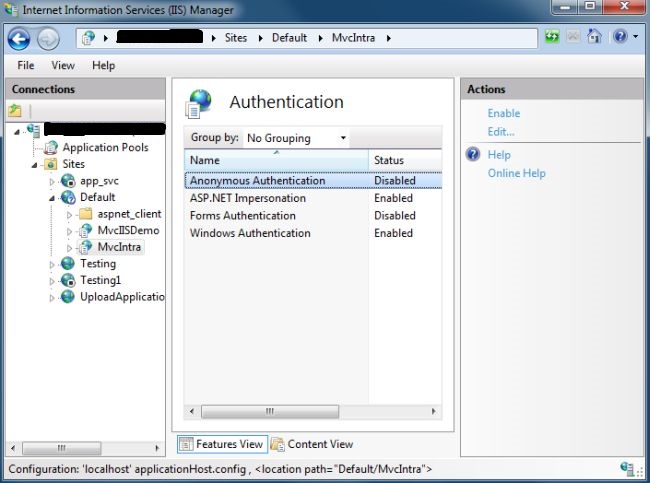Viewport: 650px width, 483px height.
Task: Click the address bar start page icon
Action: pyautogui.click(x=88, y=38)
